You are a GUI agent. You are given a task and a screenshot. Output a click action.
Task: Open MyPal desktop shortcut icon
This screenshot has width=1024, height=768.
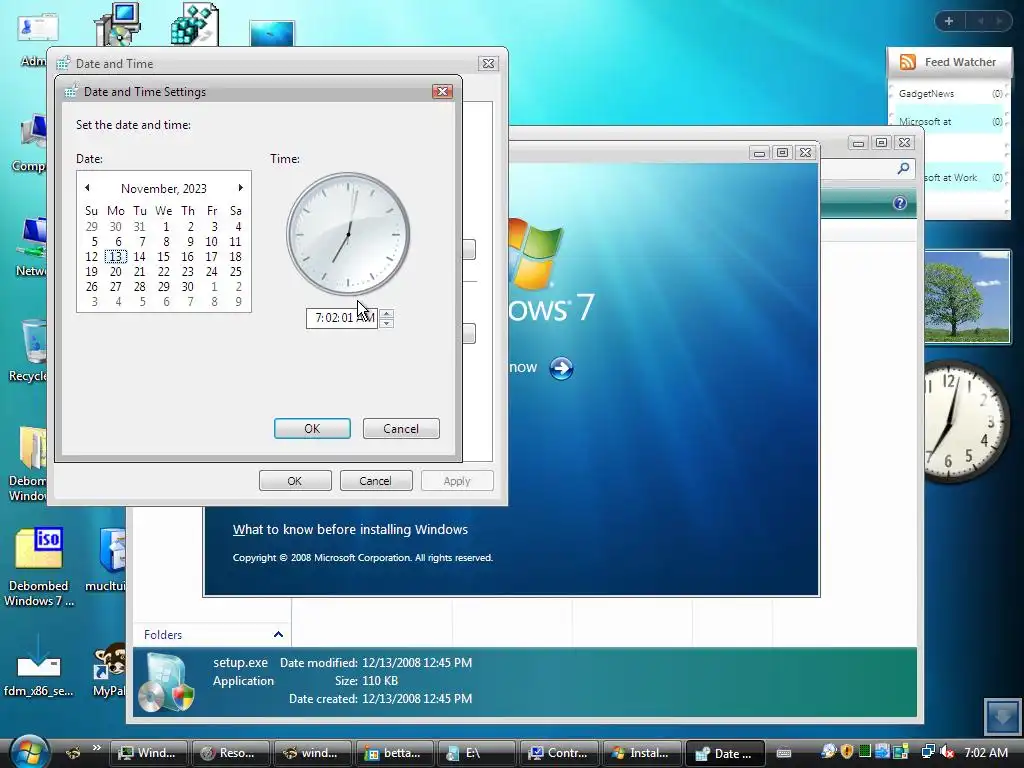click(110, 669)
